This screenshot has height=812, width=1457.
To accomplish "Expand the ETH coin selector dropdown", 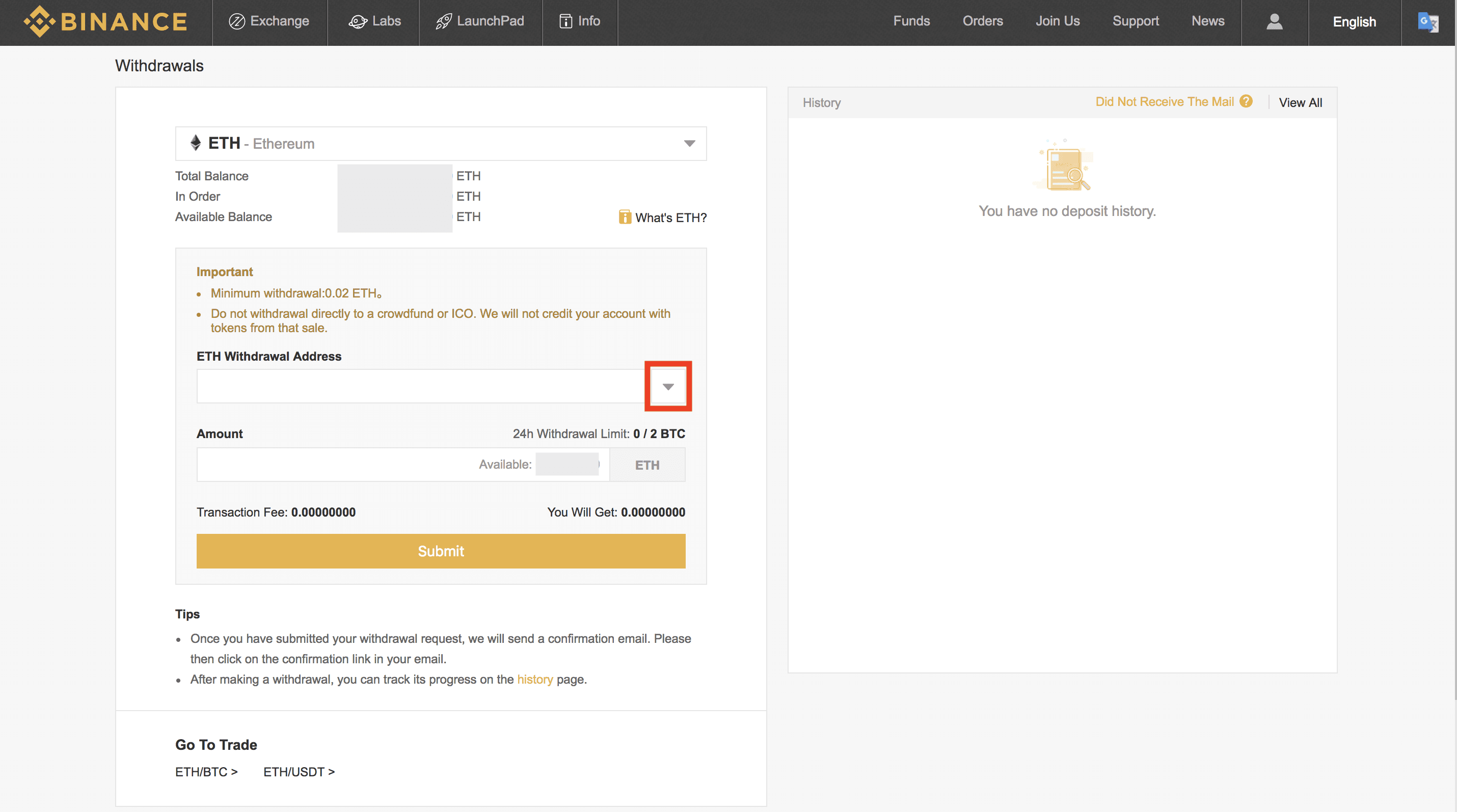I will pos(689,144).
